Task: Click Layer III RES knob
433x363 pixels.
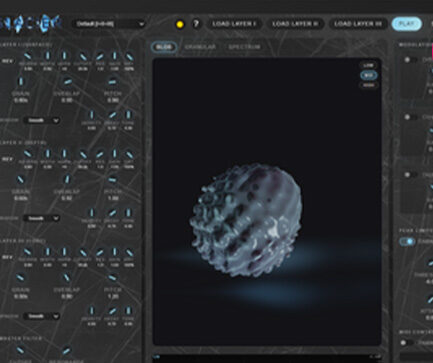Action: pyautogui.click(x=100, y=252)
